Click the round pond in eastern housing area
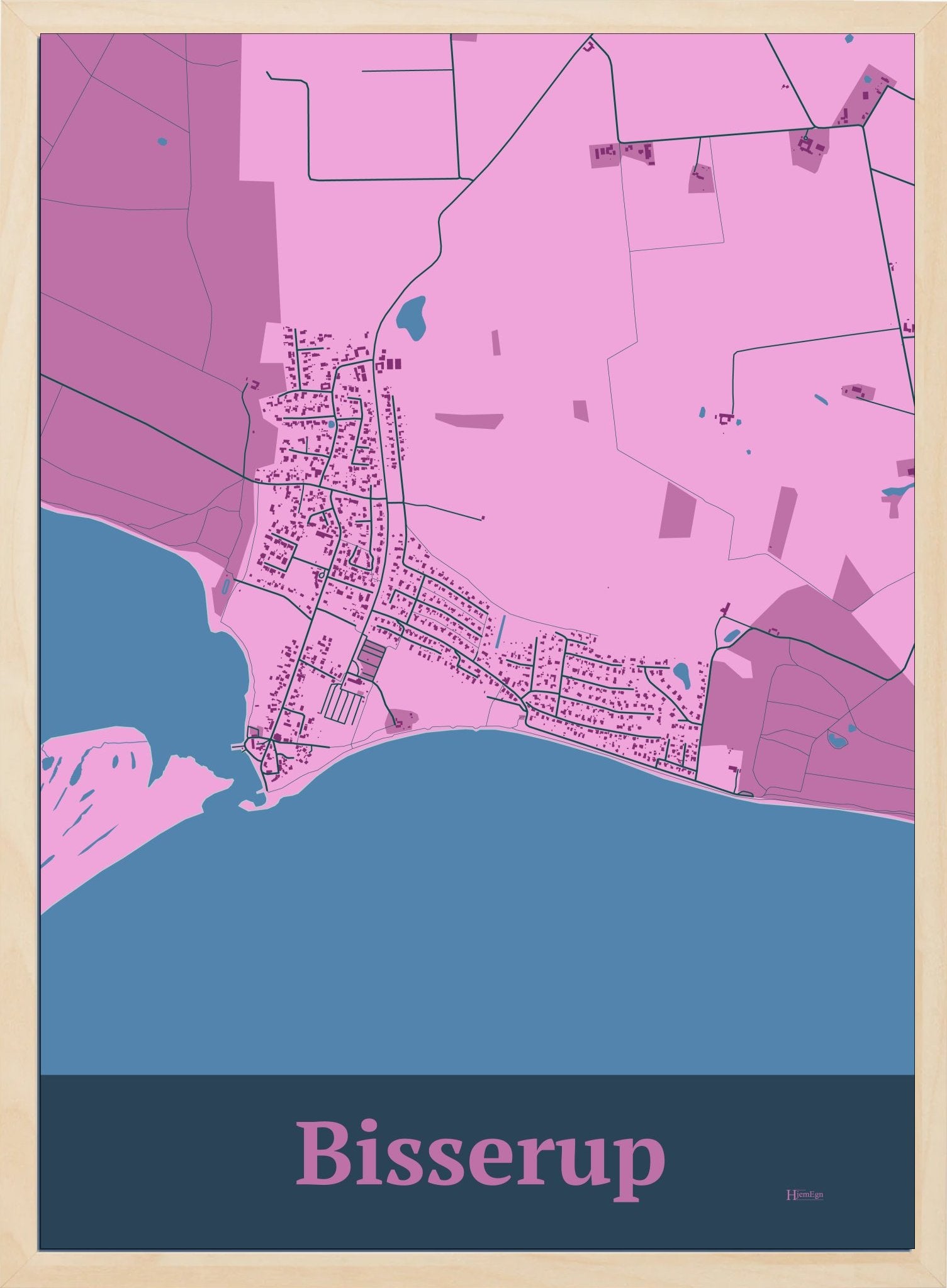 681,677
